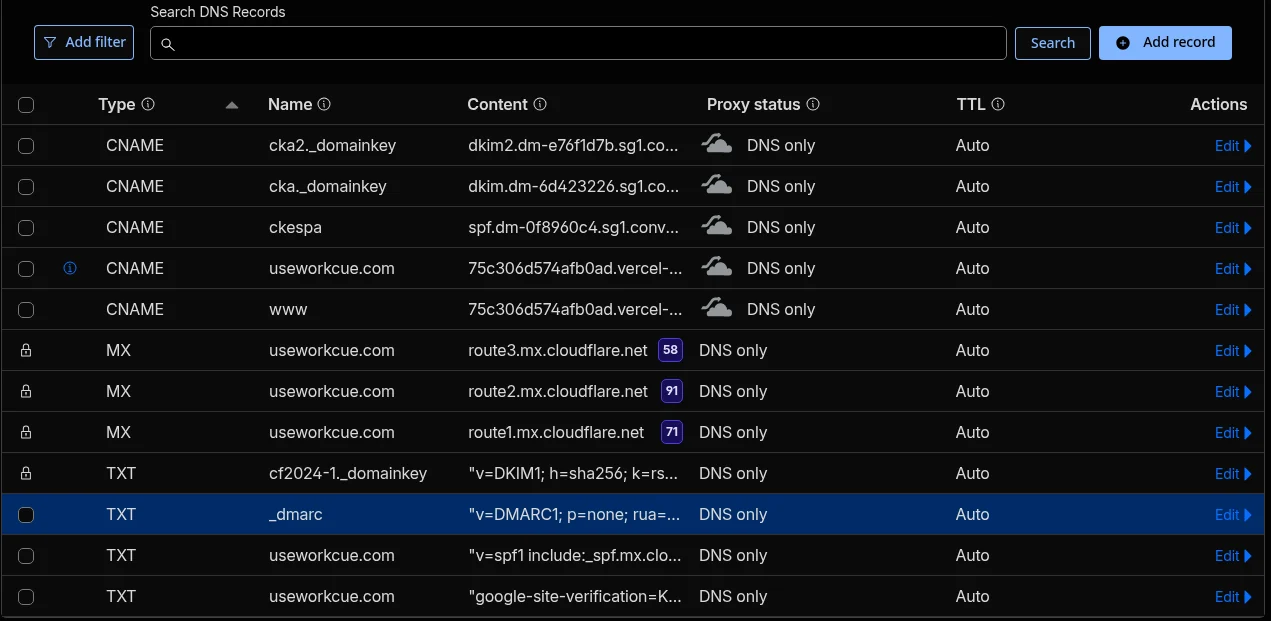This screenshot has width=1271, height=621.
Task: Edit the cka2._domainkey record
Action: pyautogui.click(x=1233, y=146)
